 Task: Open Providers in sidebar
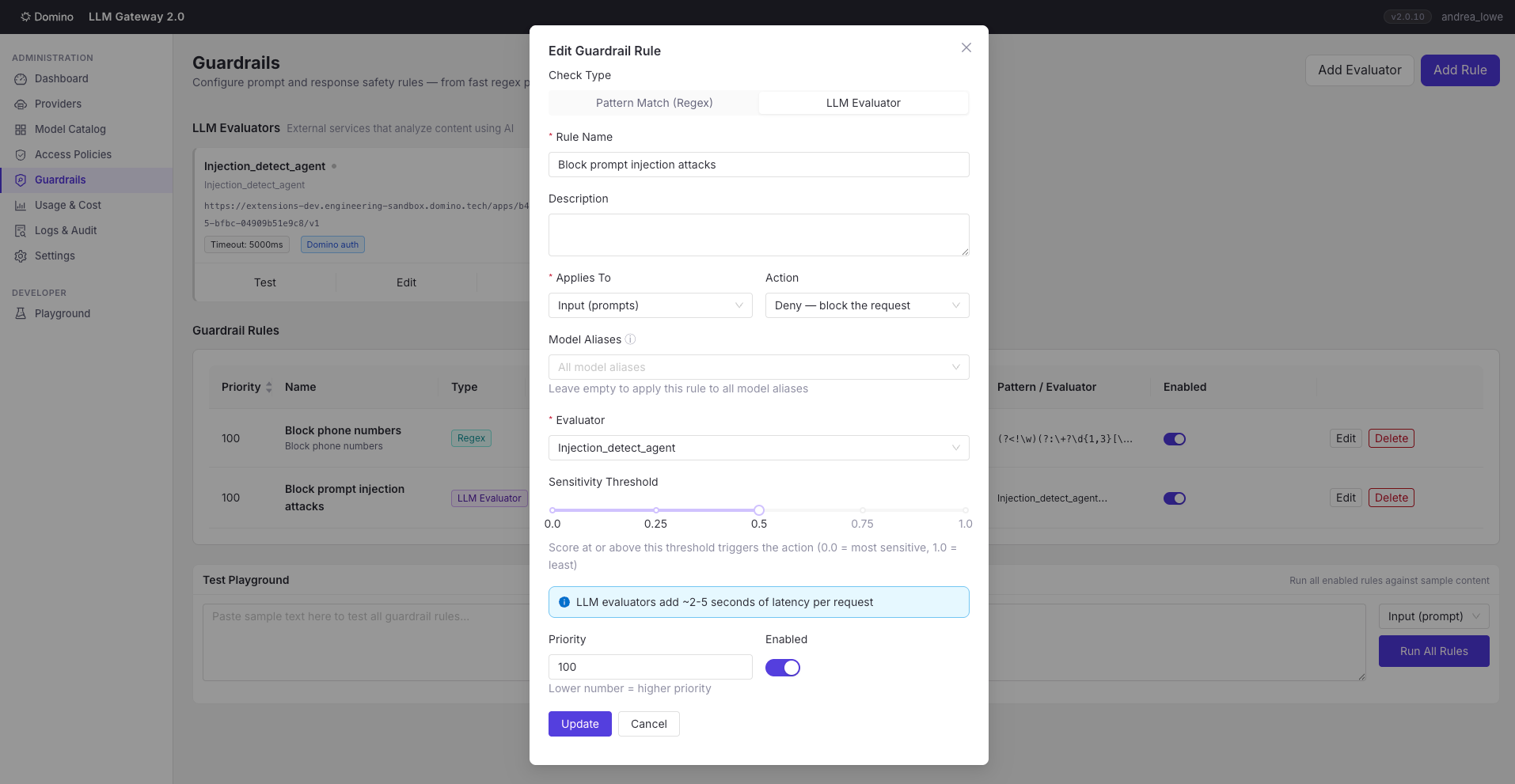[x=86, y=104]
